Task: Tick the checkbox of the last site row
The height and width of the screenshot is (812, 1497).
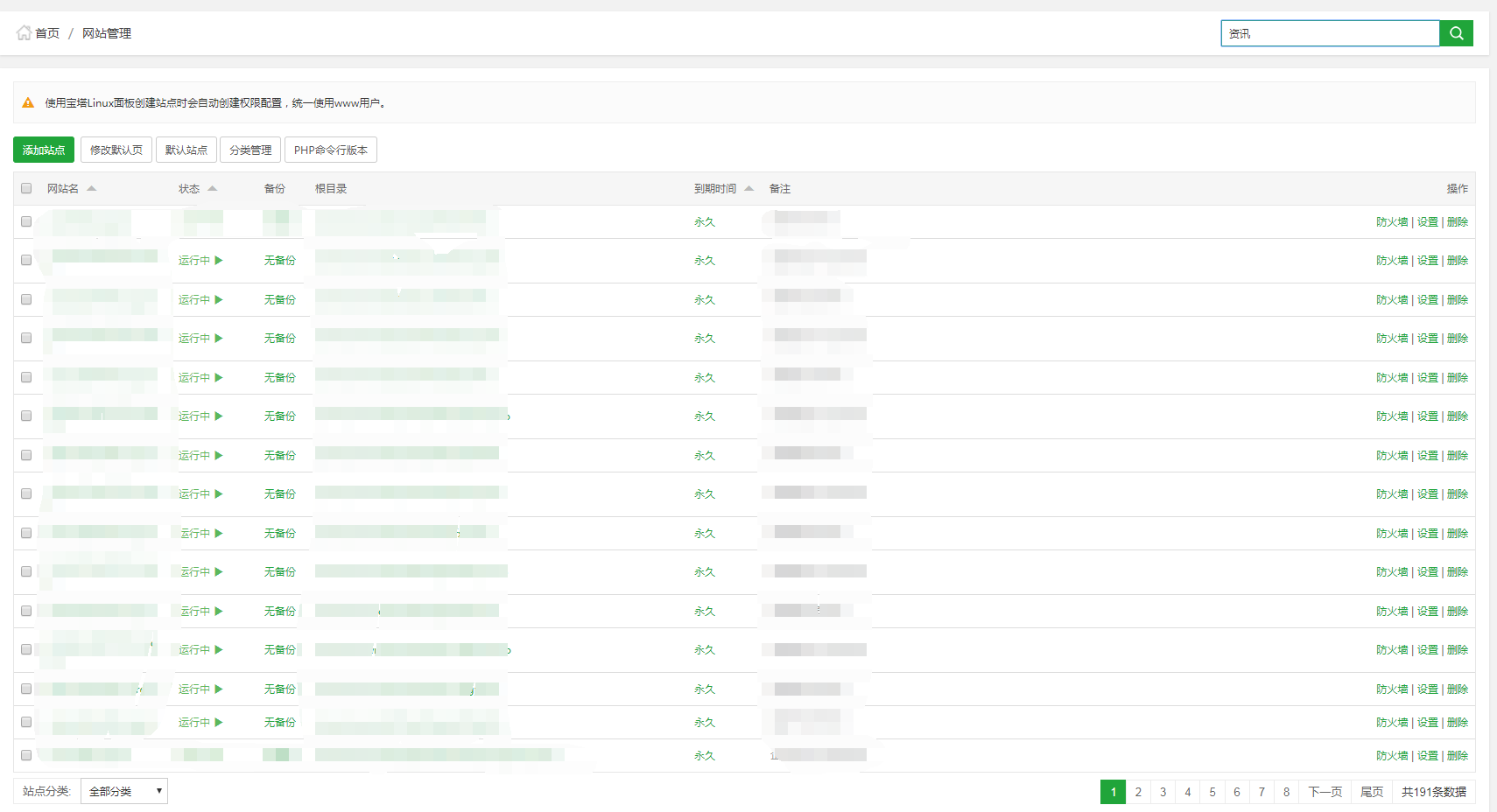Action: point(26,755)
